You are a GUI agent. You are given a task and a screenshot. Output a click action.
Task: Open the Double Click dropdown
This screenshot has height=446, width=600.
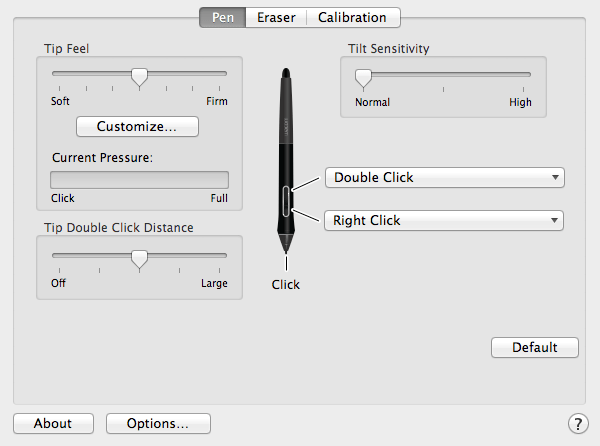coord(445,177)
